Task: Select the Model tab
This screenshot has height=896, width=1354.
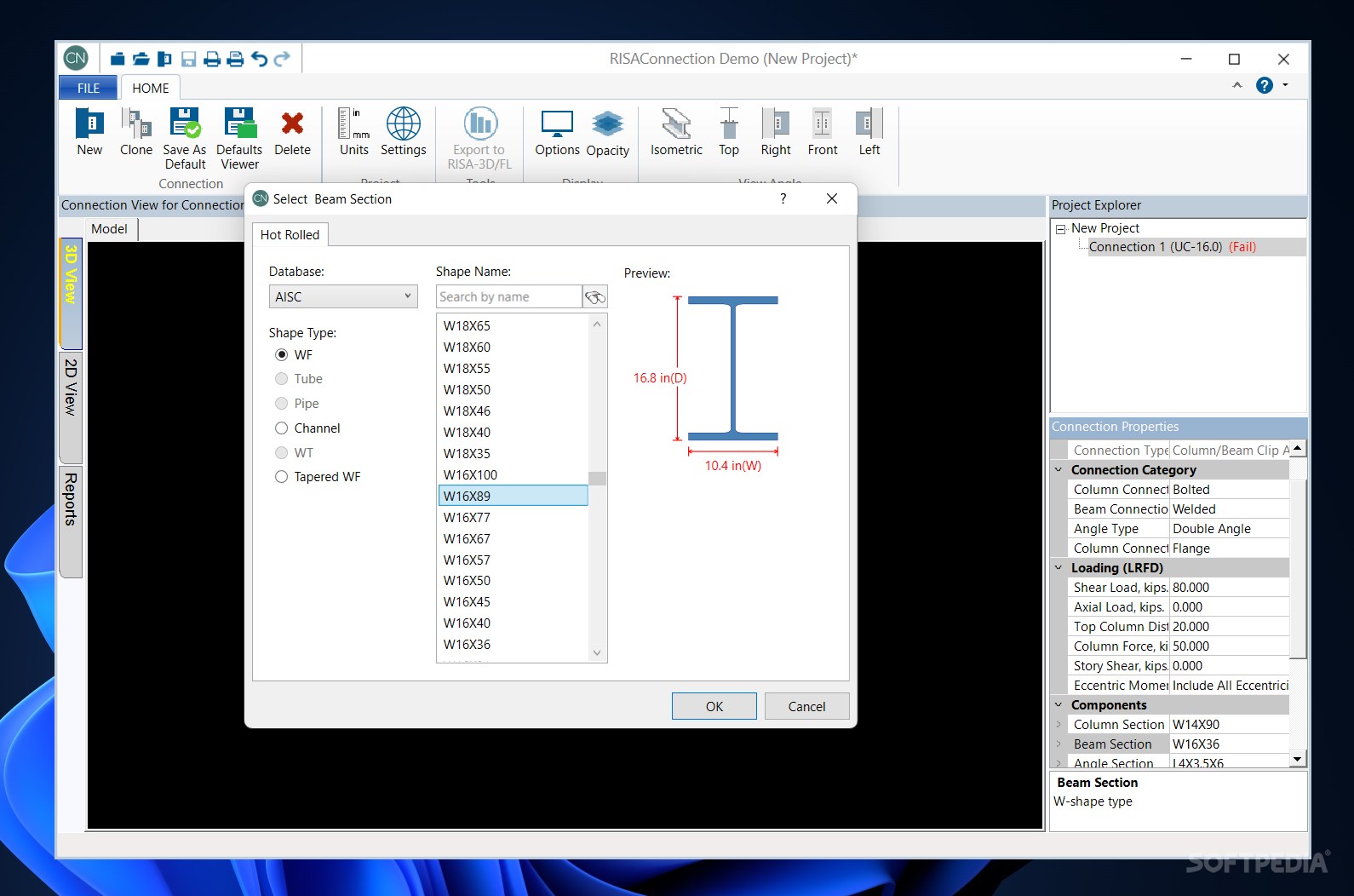Action: (109, 228)
